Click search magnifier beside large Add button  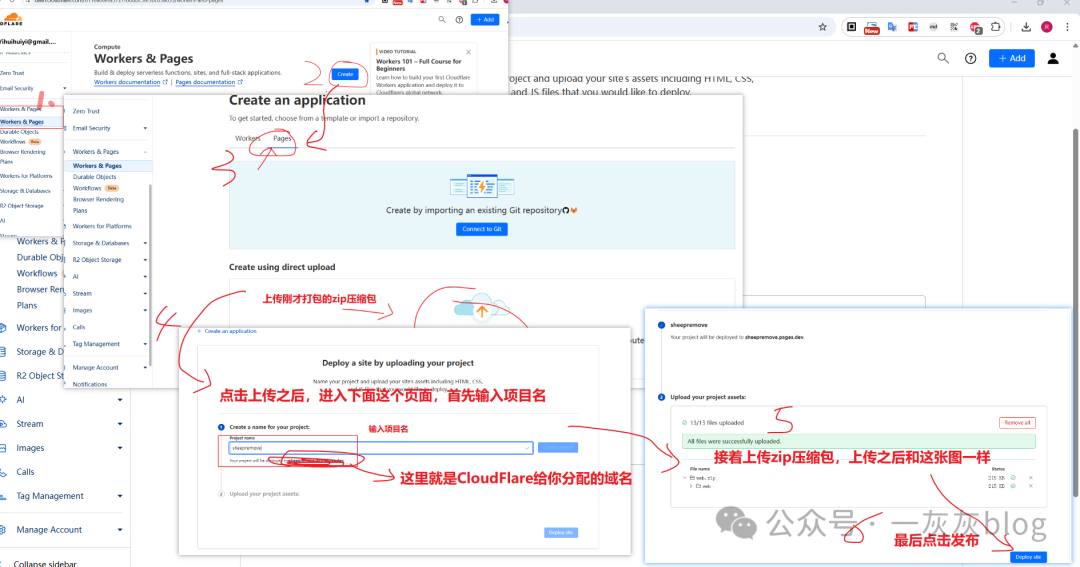point(943,59)
